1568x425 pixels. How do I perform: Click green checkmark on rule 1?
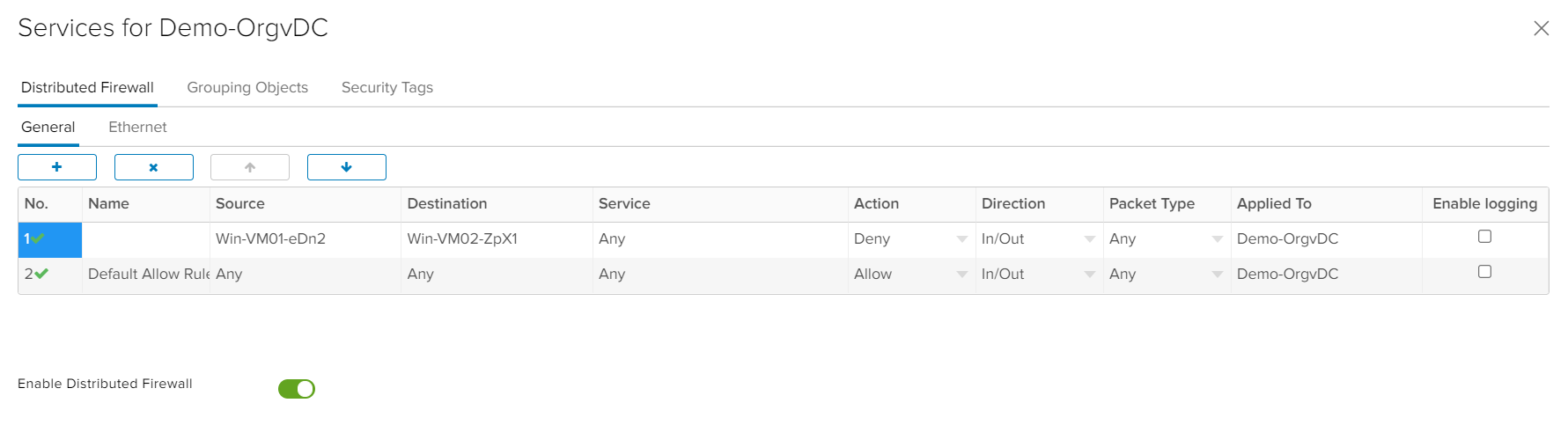coord(38,238)
